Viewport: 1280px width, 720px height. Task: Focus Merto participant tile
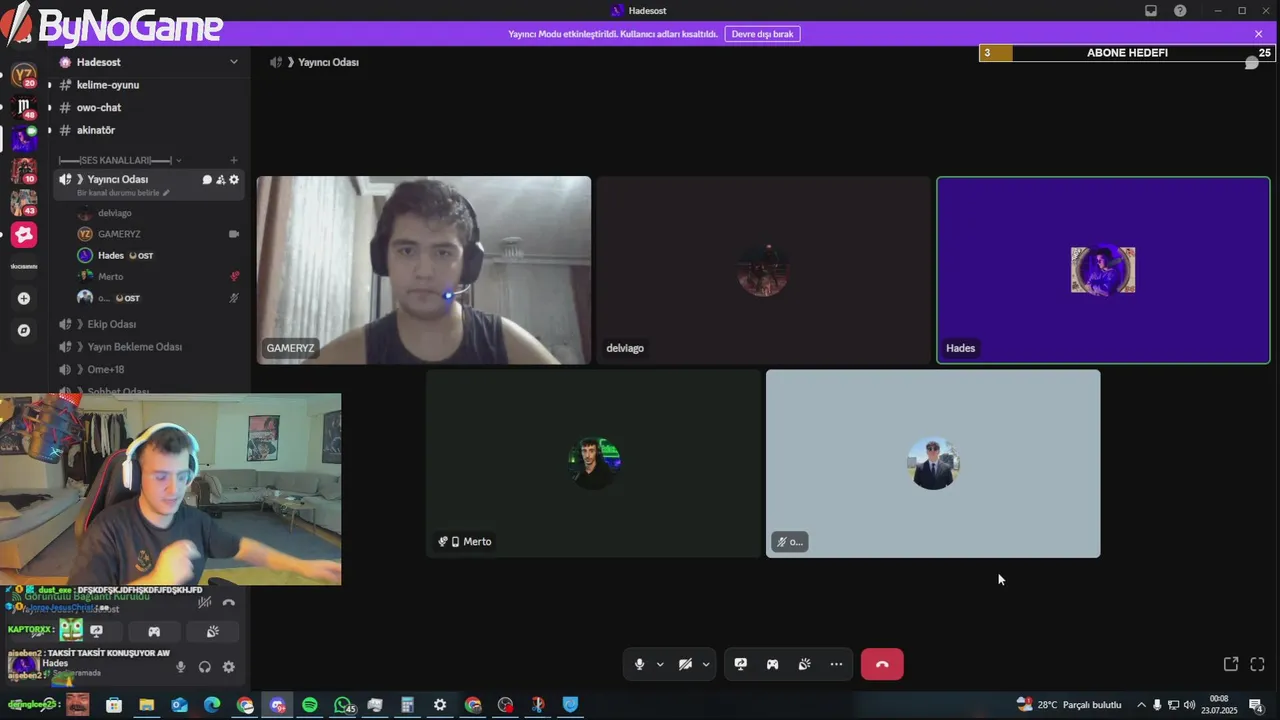click(594, 464)
